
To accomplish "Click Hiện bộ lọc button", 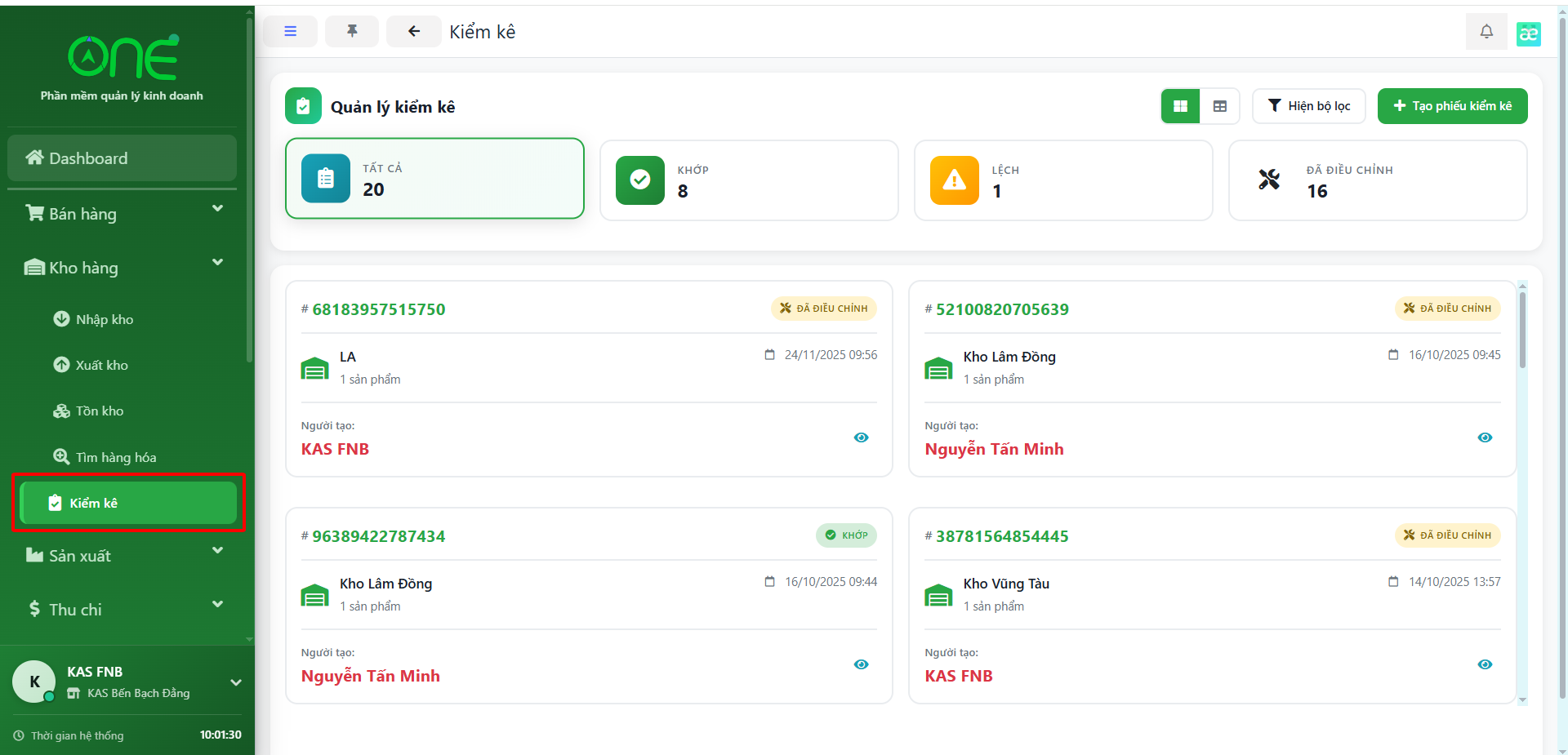I will [1308, 106].
